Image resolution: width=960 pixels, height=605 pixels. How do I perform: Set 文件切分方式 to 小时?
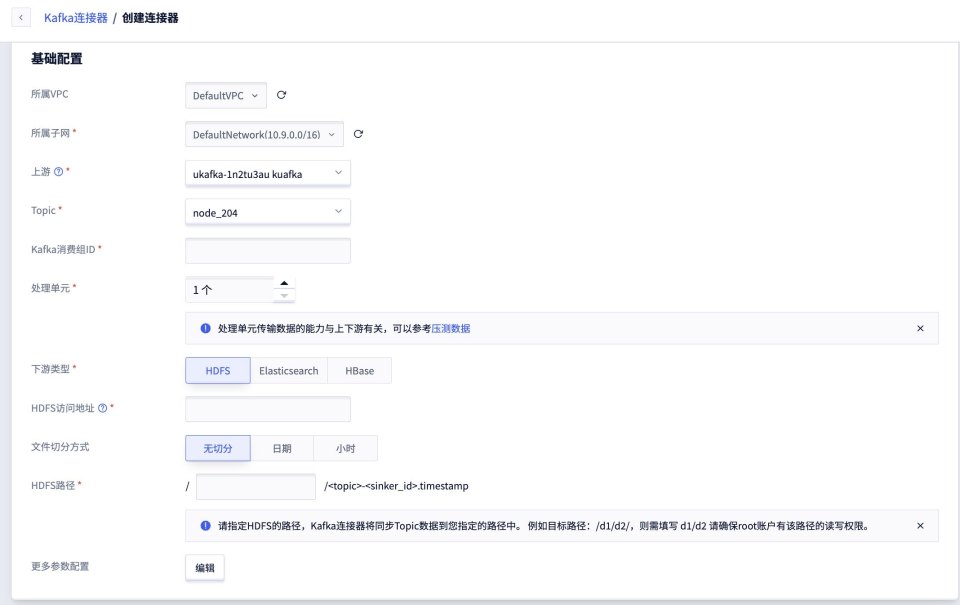345,448
